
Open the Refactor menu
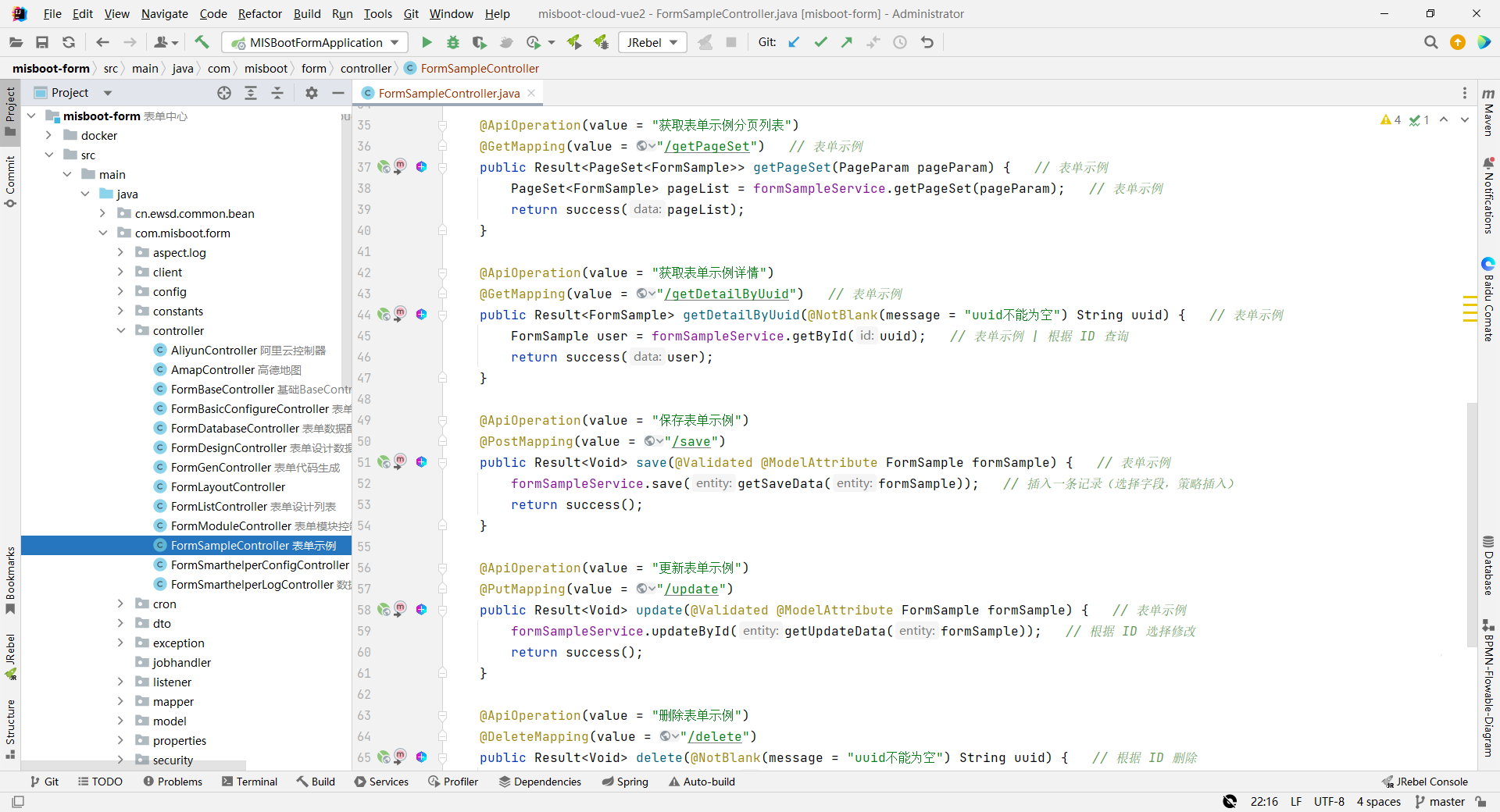[x=260, y=13]
